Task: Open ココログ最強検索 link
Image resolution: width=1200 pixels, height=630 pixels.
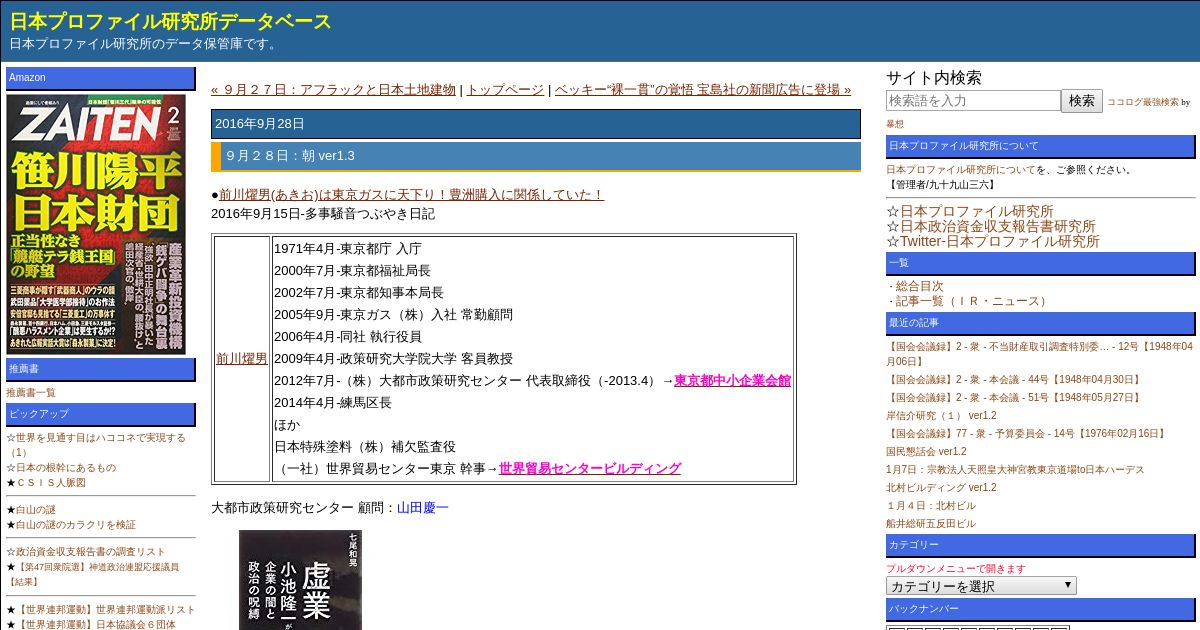Action: [x=1143, y=102]
